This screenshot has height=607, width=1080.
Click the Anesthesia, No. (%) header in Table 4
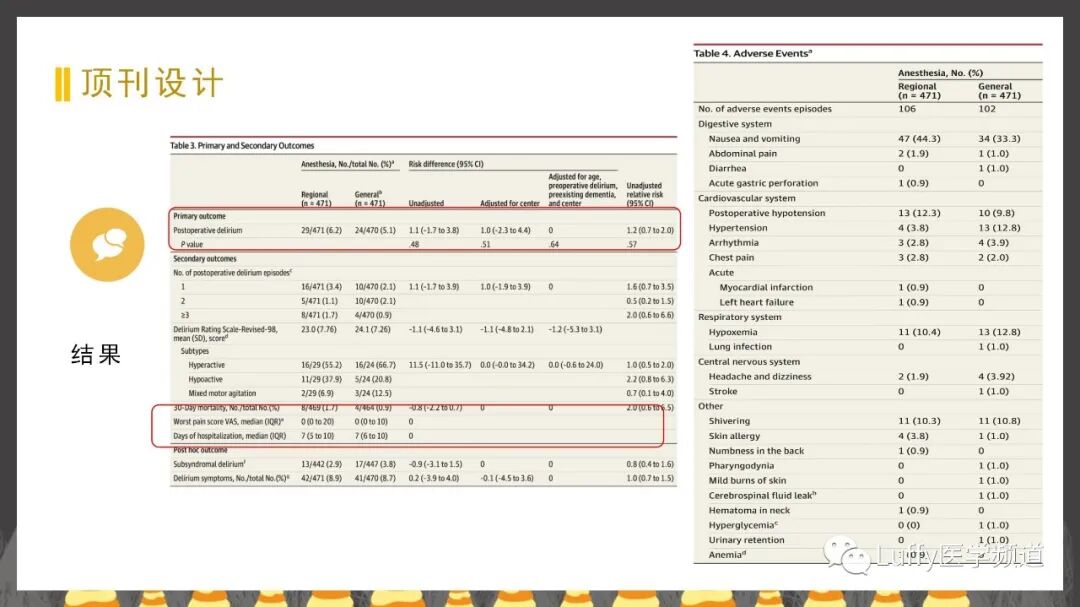pos(940,72)
